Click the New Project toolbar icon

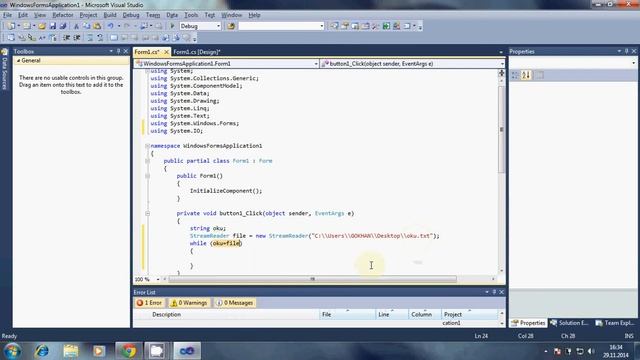tap(11, 26)
